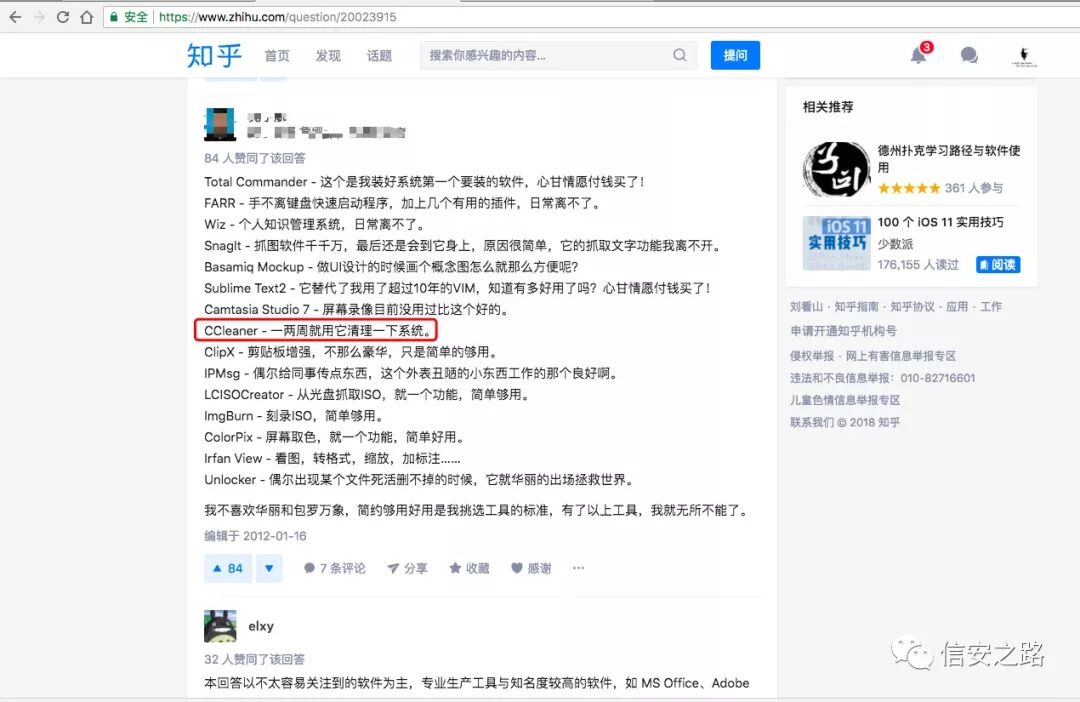This screenshot has height=702, width=1080.
Task: Click the browser forward arrow
Action: click(x=39, y=17)
